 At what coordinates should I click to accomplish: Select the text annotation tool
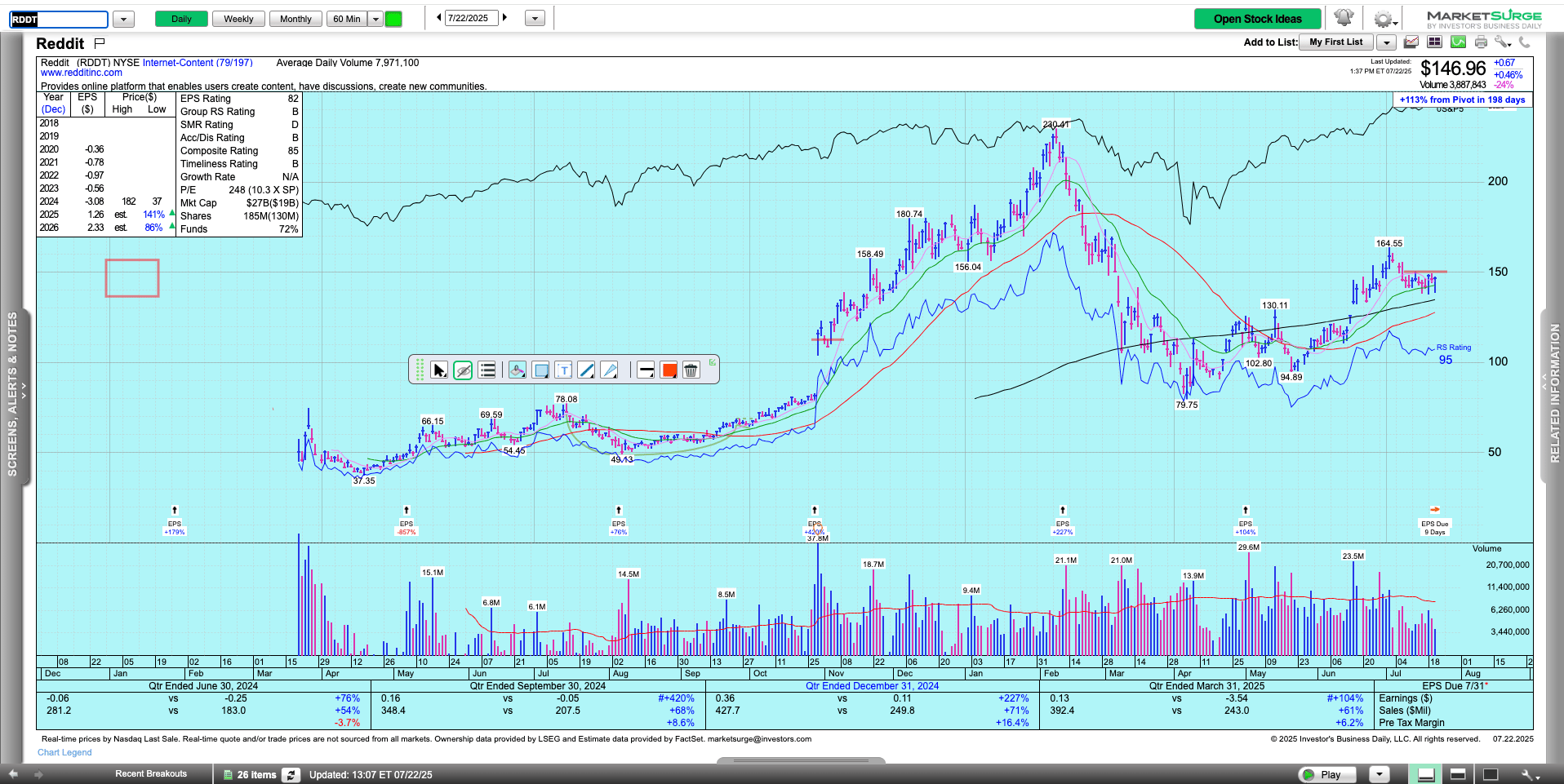click(563, 370)
